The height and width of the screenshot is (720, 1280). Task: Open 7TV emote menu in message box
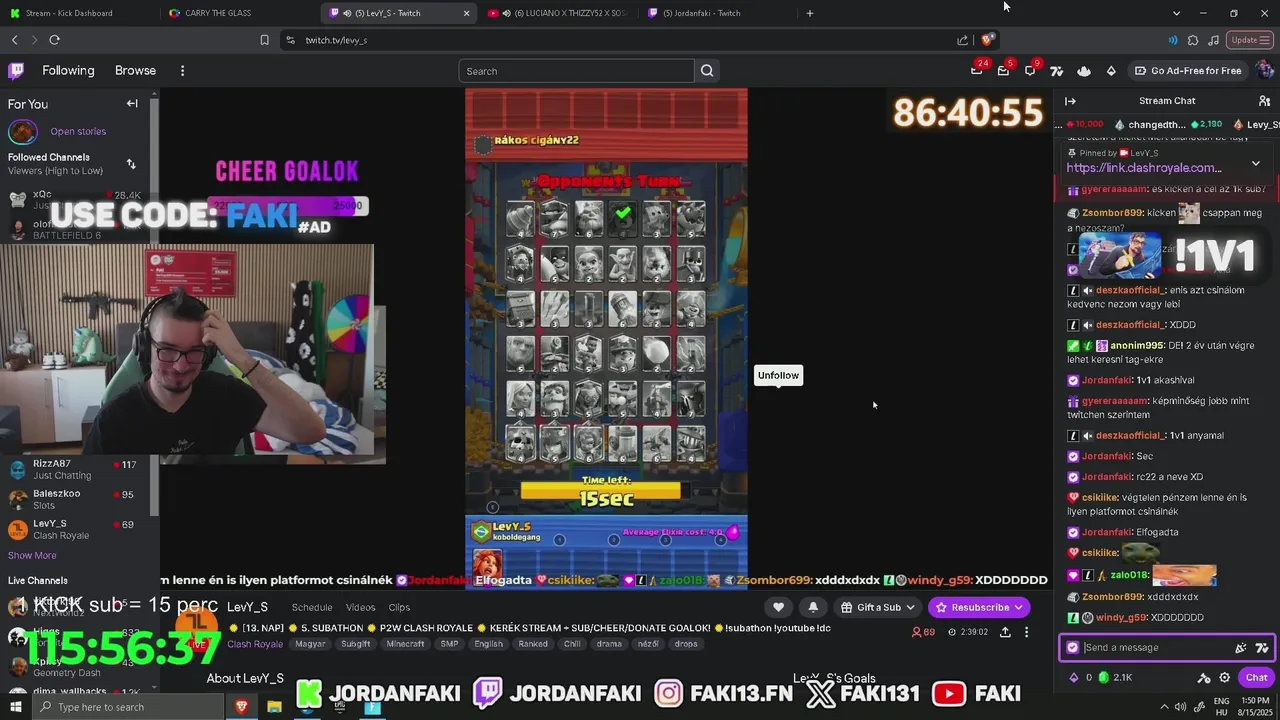1262,648
